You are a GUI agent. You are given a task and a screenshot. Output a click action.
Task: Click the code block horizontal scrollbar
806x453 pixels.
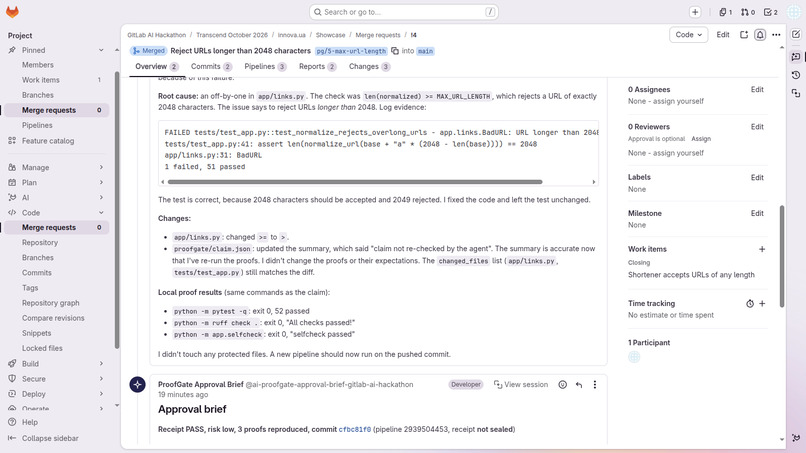tap(355, 182)
